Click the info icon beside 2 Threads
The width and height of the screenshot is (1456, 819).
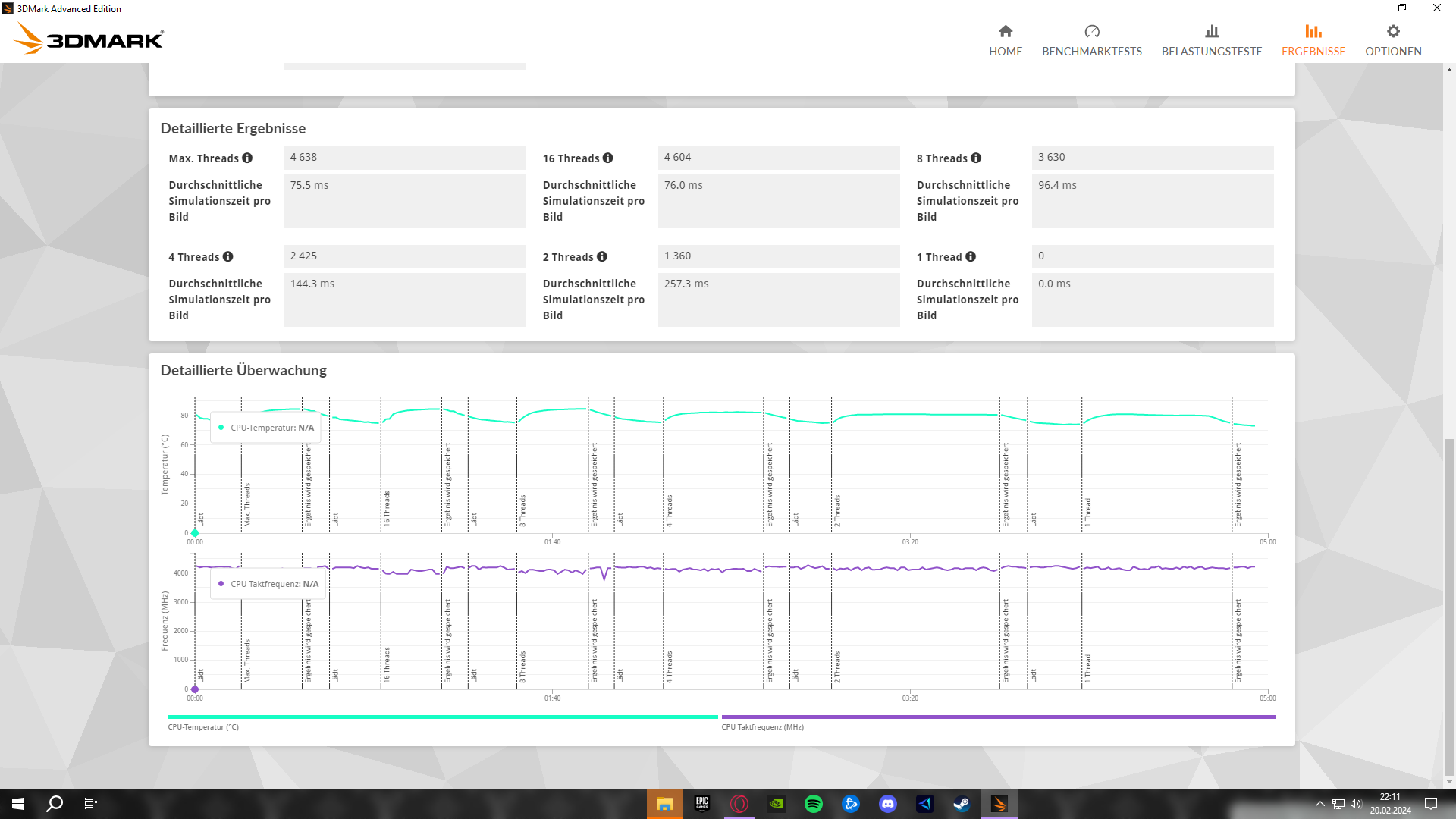tap(602, 256)
